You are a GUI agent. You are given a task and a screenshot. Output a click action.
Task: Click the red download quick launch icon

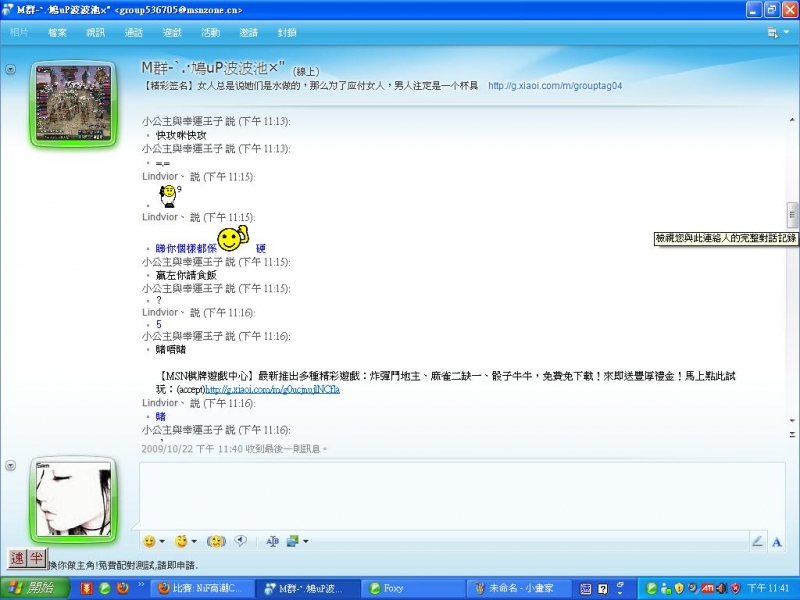point(87,588)
